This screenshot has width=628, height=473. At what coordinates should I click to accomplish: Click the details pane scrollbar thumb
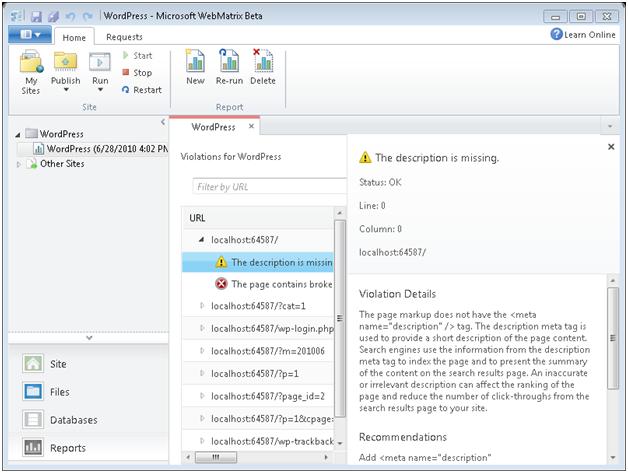[x=613, y=338]
